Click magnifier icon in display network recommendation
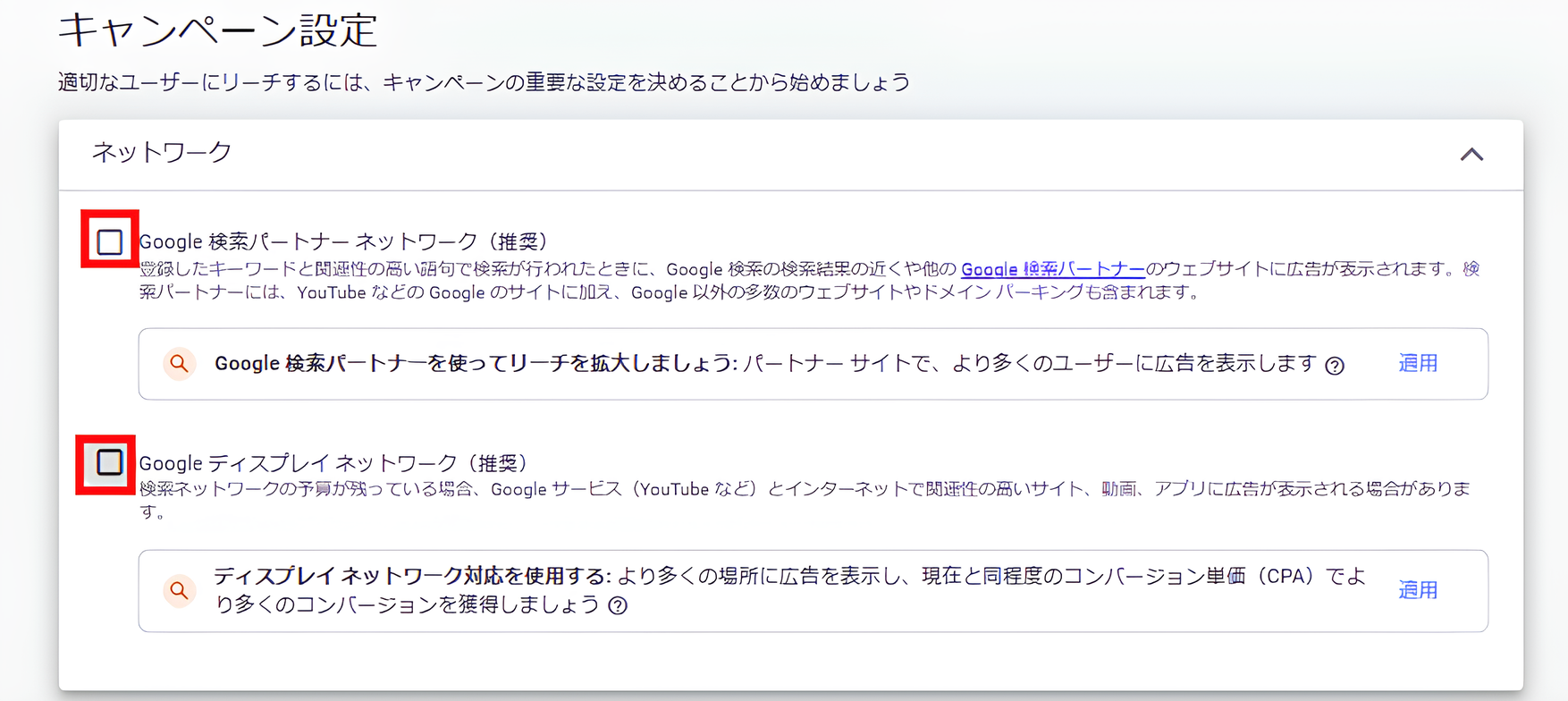The width and height of the screenshot is (1568, 701). pos(180,590)
